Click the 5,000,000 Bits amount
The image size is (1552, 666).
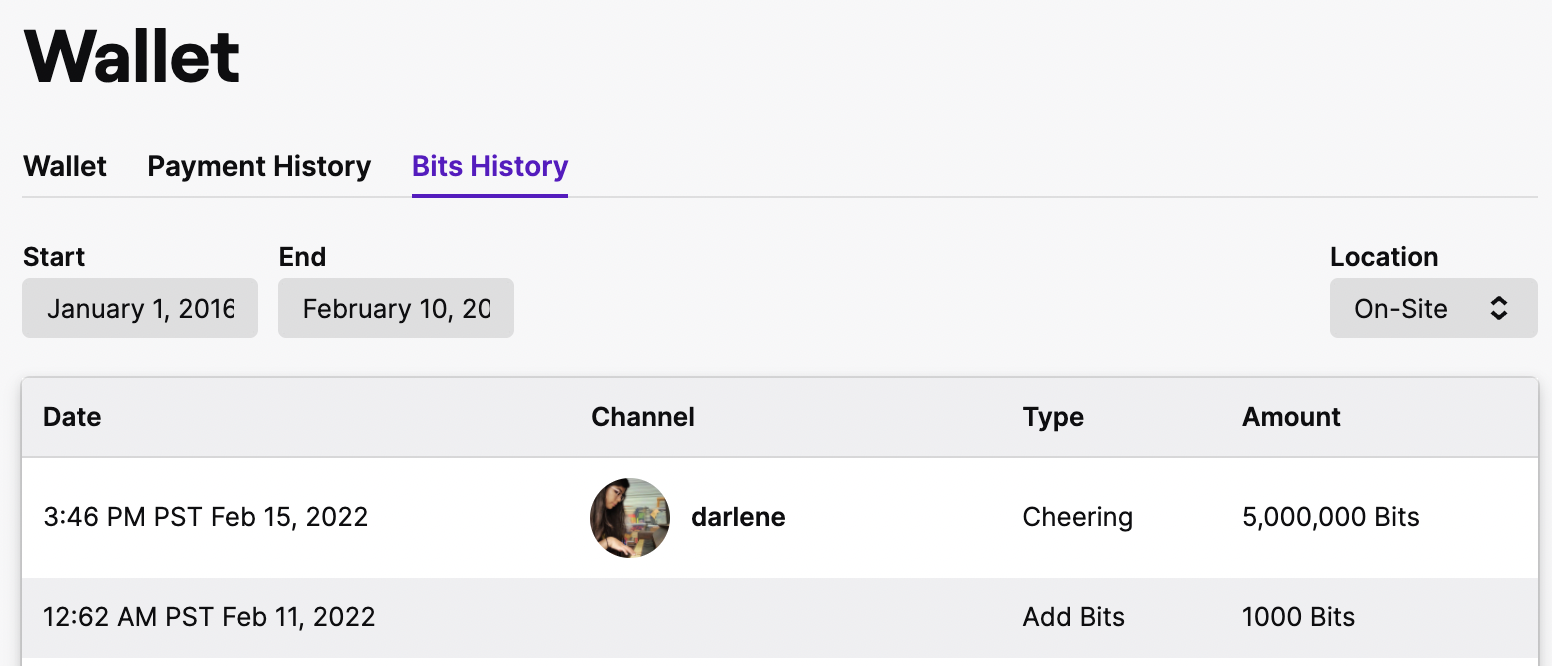[1330, 517]
